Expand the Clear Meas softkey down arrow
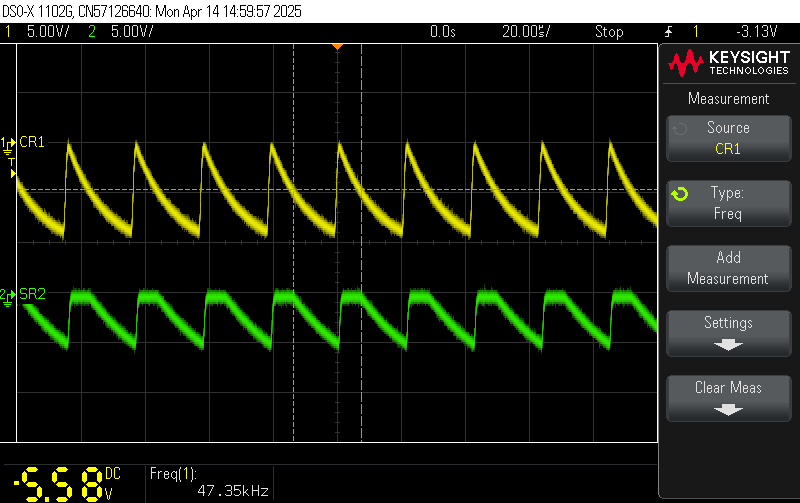Viewport: 800px width, 503px height. click(x=728, y=409)
